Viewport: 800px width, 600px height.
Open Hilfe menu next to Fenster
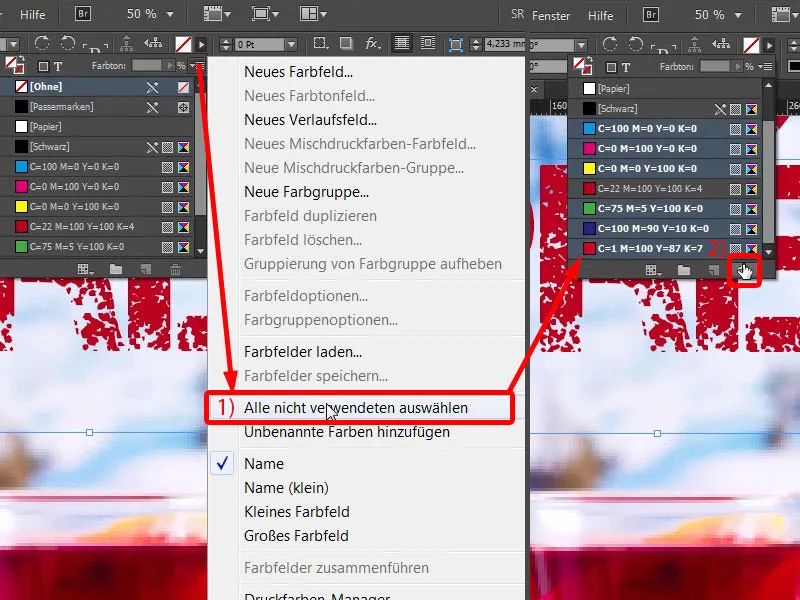pos(601,16)
